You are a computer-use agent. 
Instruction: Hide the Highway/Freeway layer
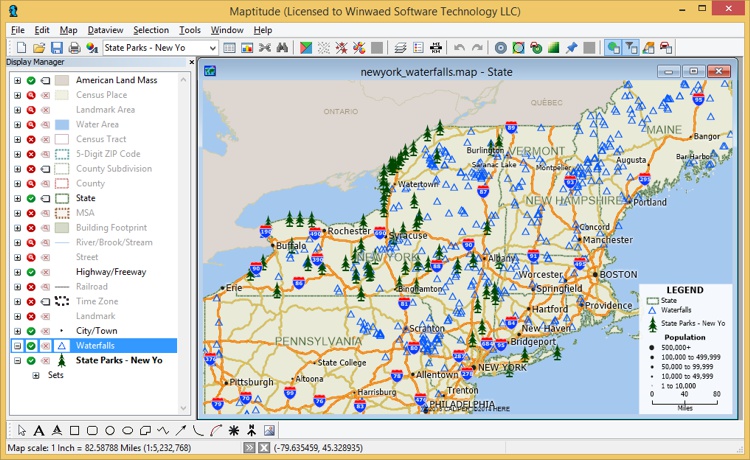point(32,272)
